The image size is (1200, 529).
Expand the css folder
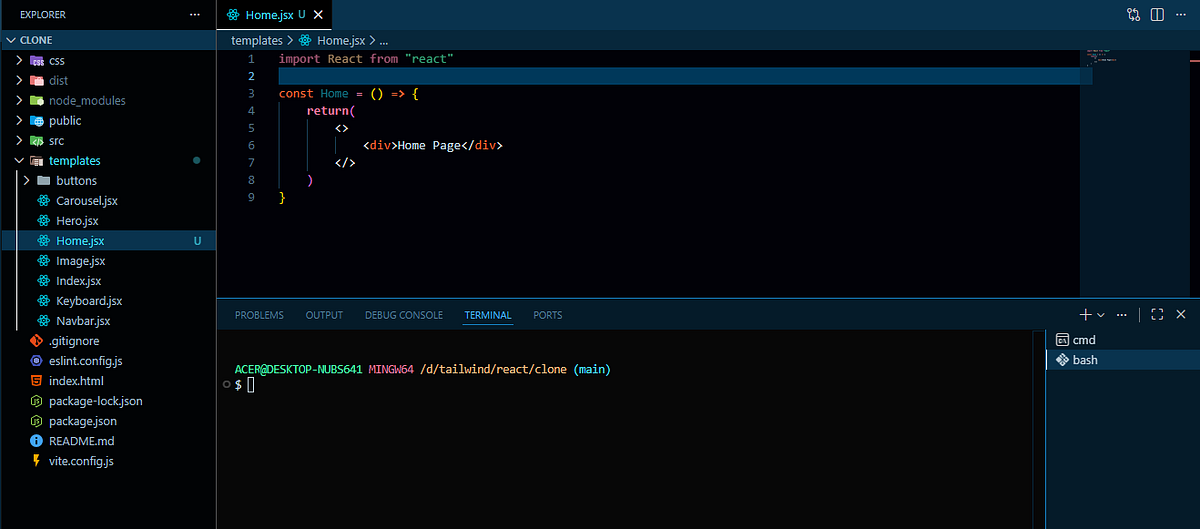[109, 60]
